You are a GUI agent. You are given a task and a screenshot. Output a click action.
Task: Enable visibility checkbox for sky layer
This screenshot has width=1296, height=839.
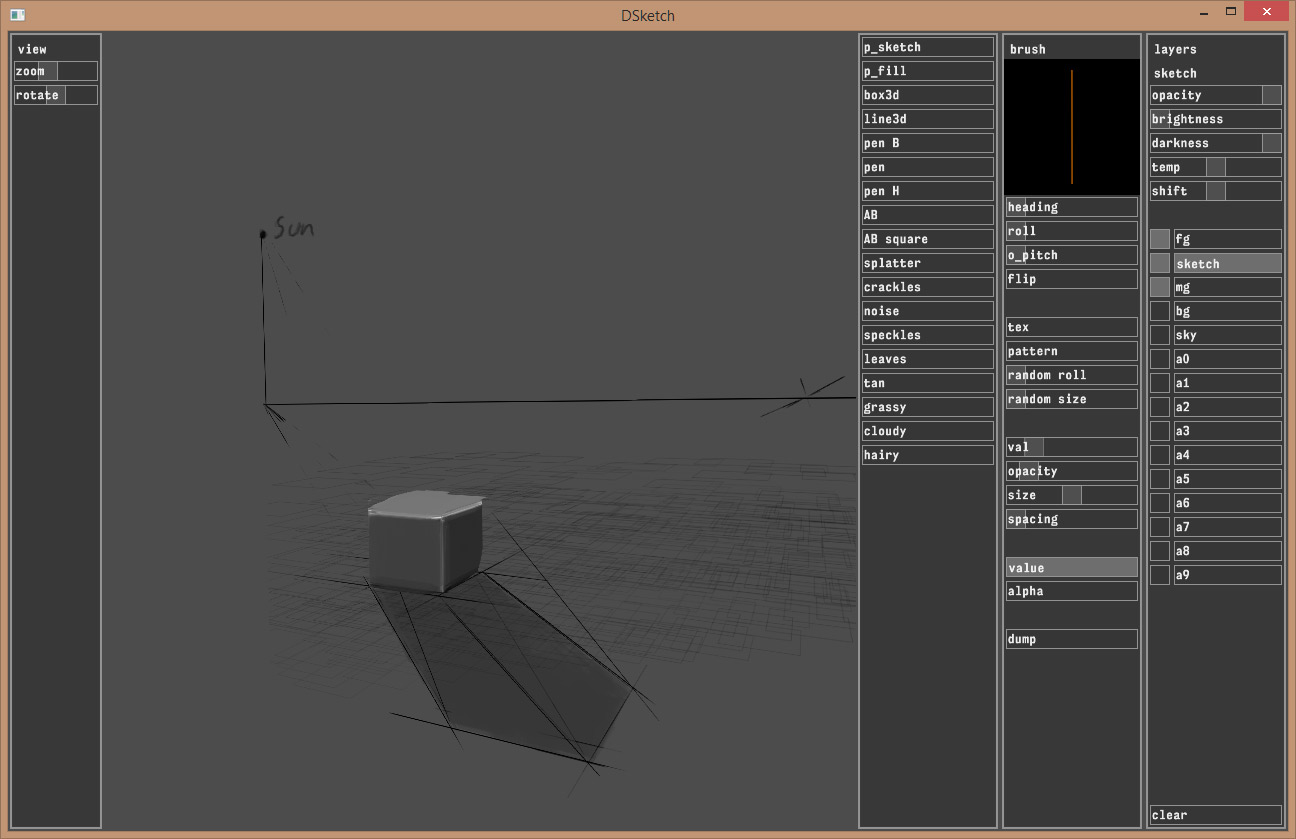point(1160,335)
